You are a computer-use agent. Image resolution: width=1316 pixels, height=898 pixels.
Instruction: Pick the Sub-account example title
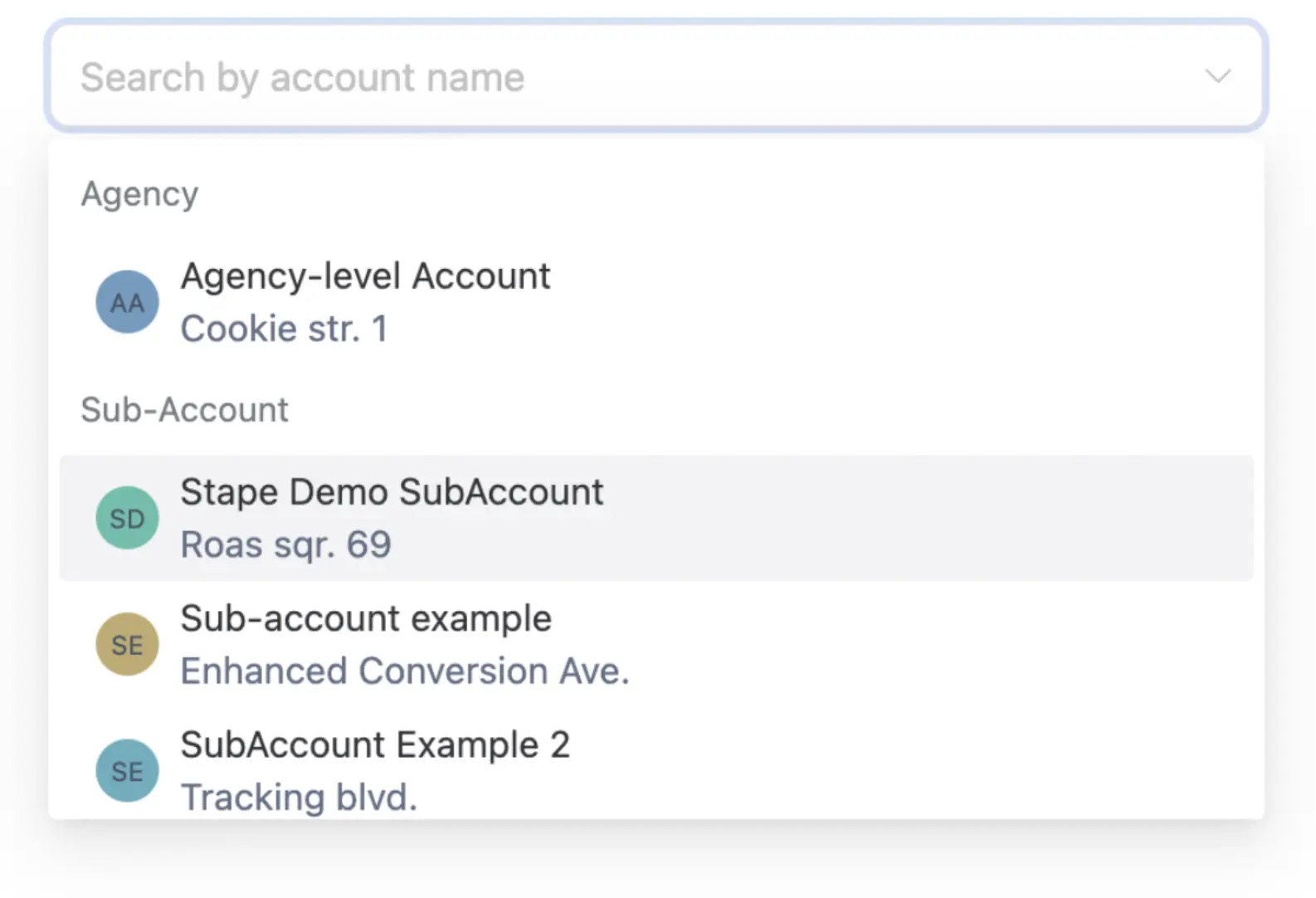tap(366, 619)
